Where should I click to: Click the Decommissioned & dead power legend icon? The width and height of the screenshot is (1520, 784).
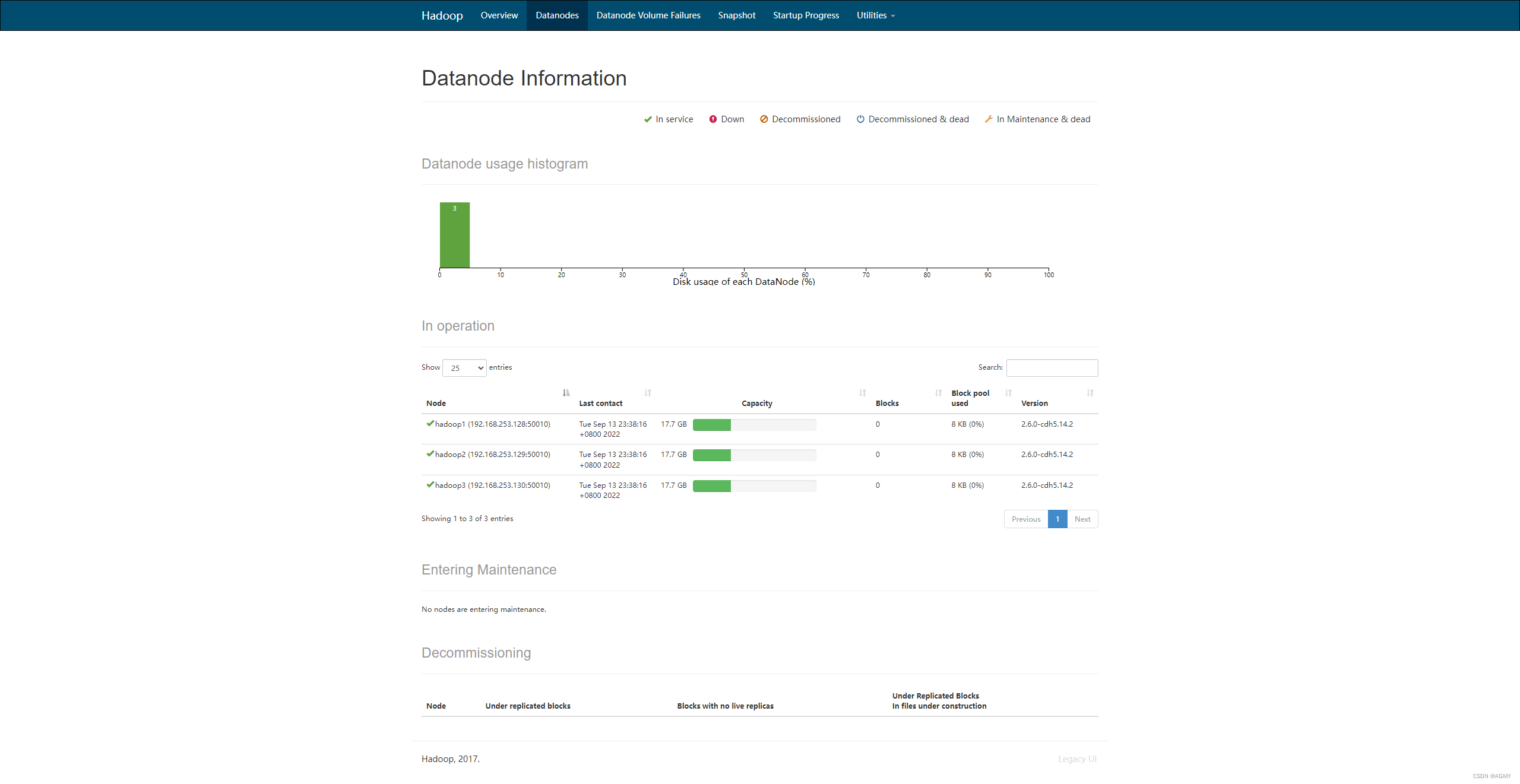coord(860,119)
